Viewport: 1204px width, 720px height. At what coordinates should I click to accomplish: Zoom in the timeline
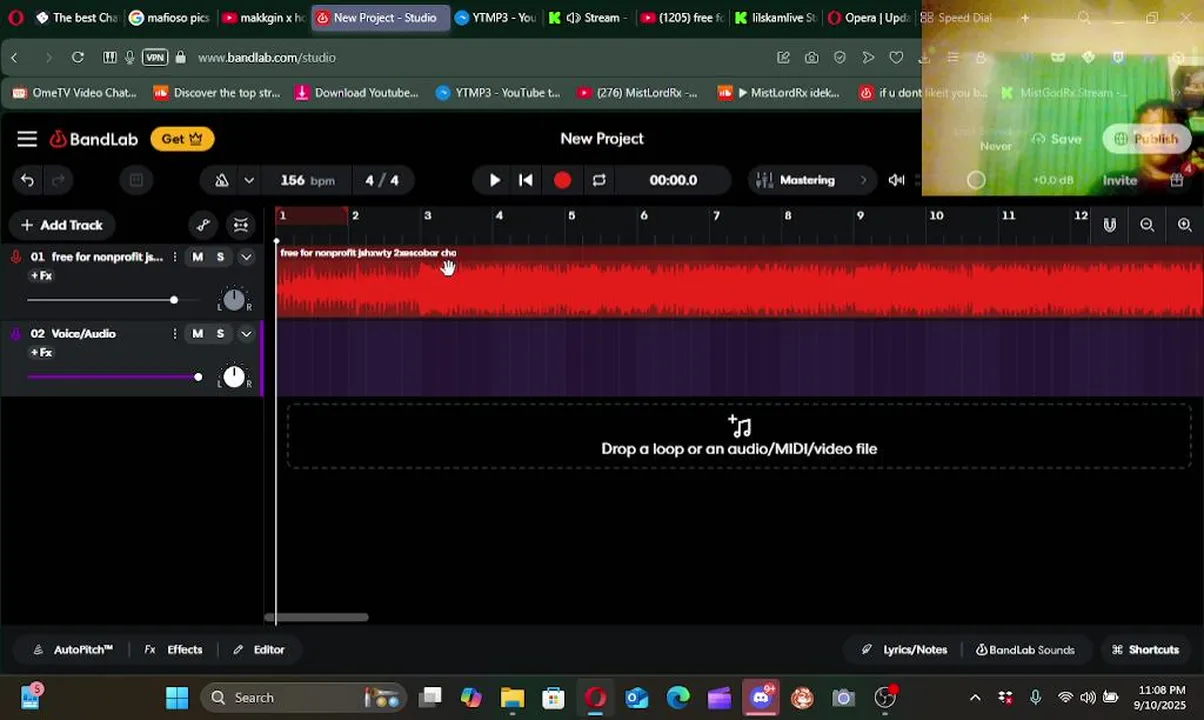1185,225
